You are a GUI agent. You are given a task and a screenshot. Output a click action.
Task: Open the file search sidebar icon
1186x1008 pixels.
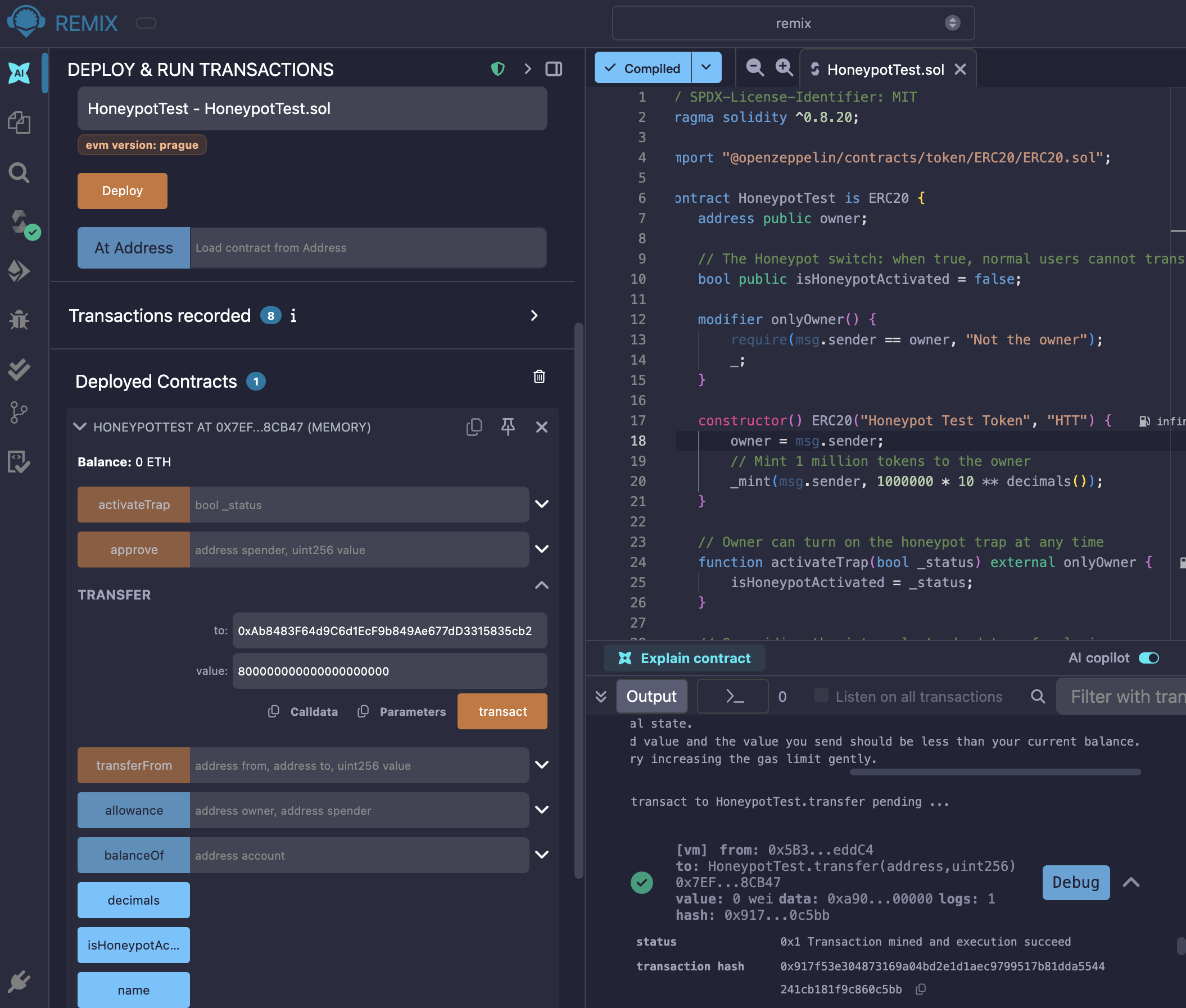[x=19, y=172]
